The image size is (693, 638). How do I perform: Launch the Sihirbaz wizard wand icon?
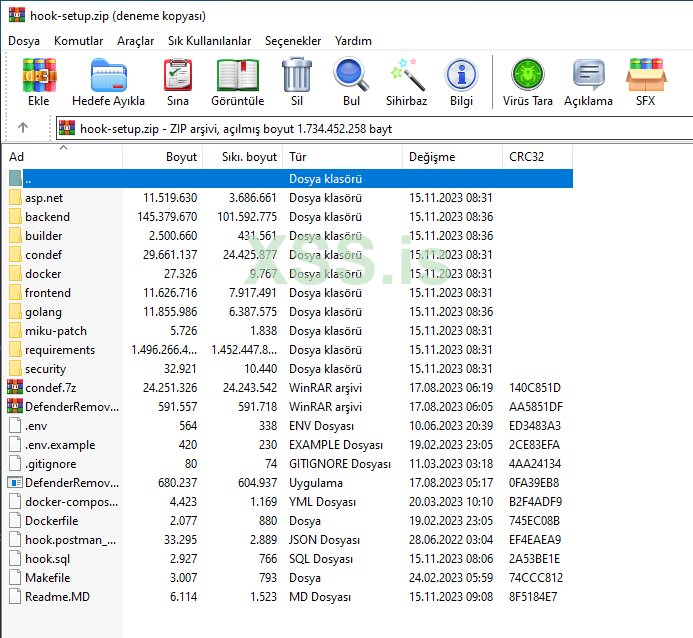coord(407,74)
